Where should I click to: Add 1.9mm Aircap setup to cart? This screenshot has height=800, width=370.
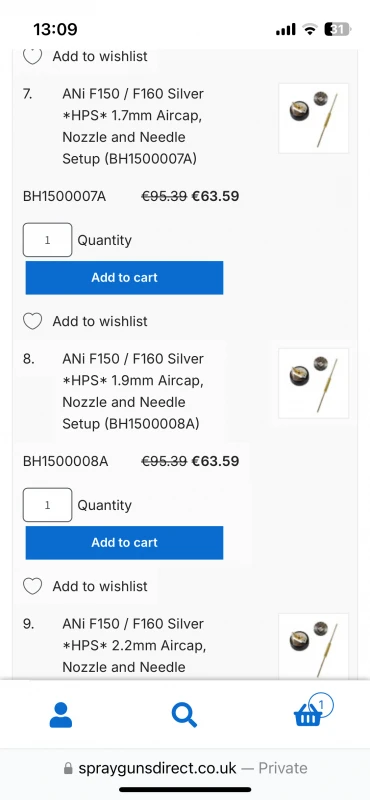125,542
